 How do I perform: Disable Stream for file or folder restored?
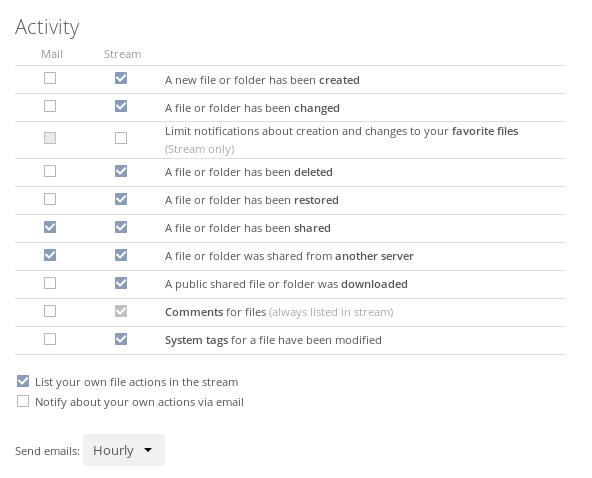[121, 199]
